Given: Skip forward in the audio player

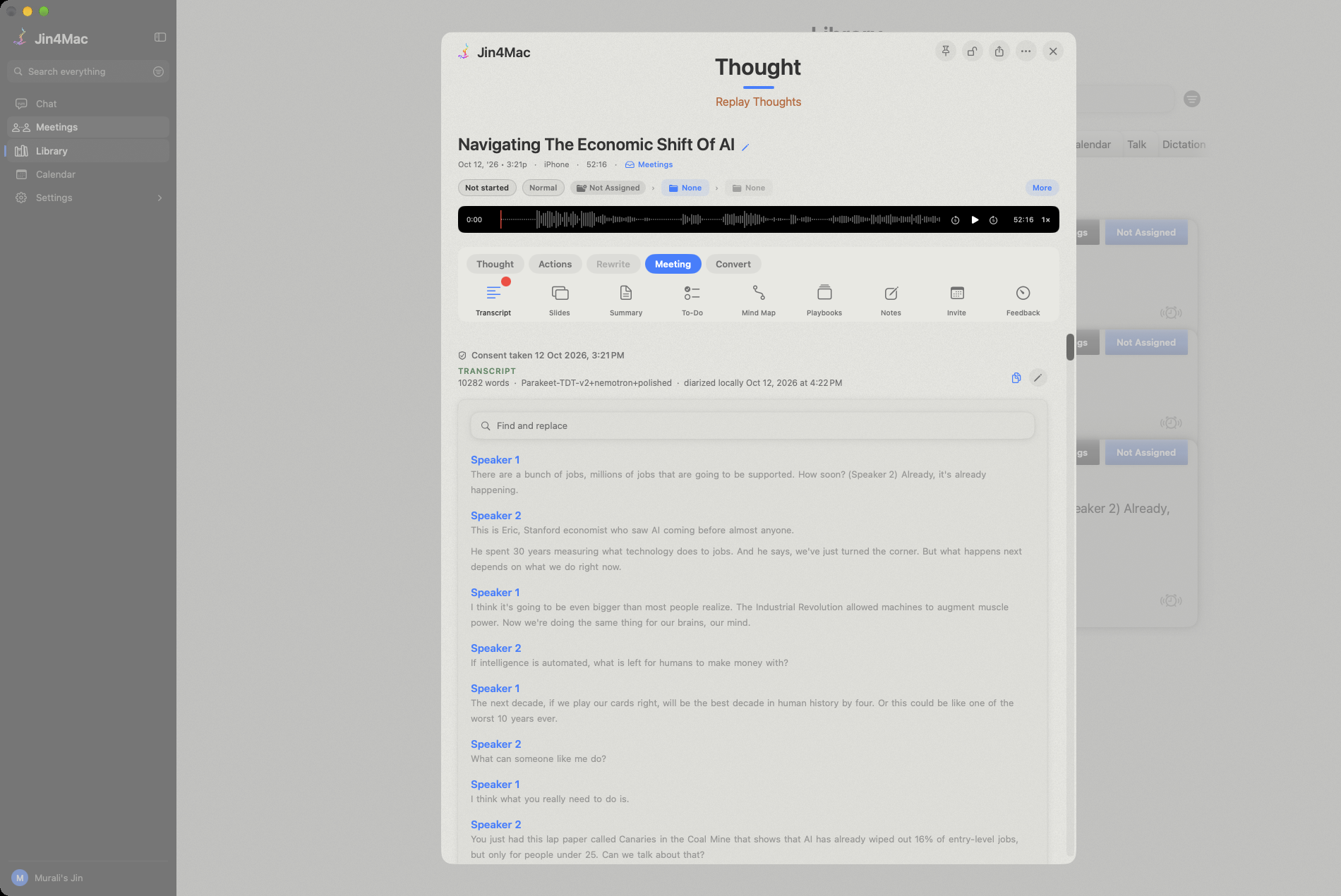Looking at the screenshot, I should point(994,220).
